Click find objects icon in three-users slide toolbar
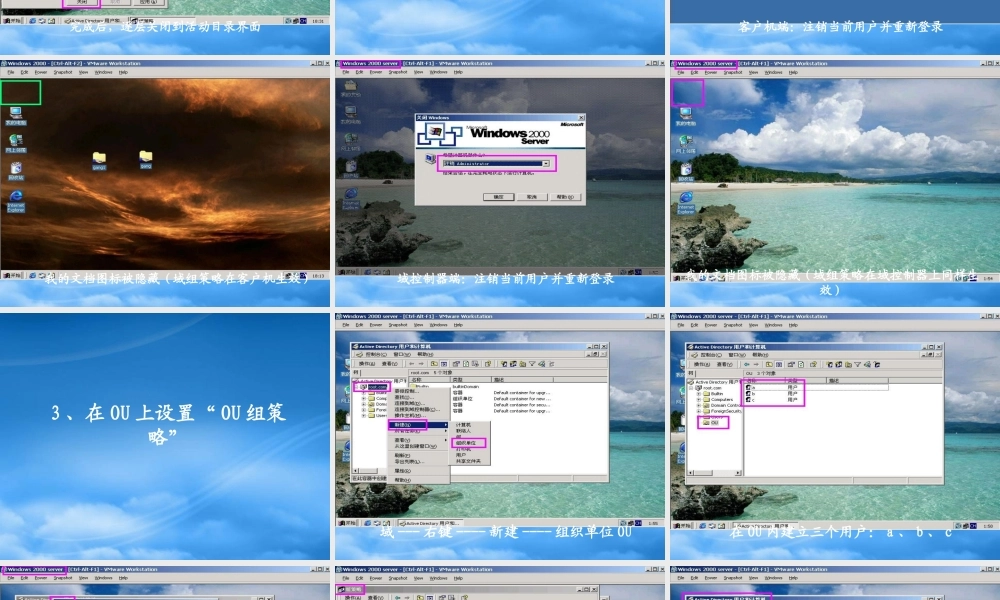 867,365
